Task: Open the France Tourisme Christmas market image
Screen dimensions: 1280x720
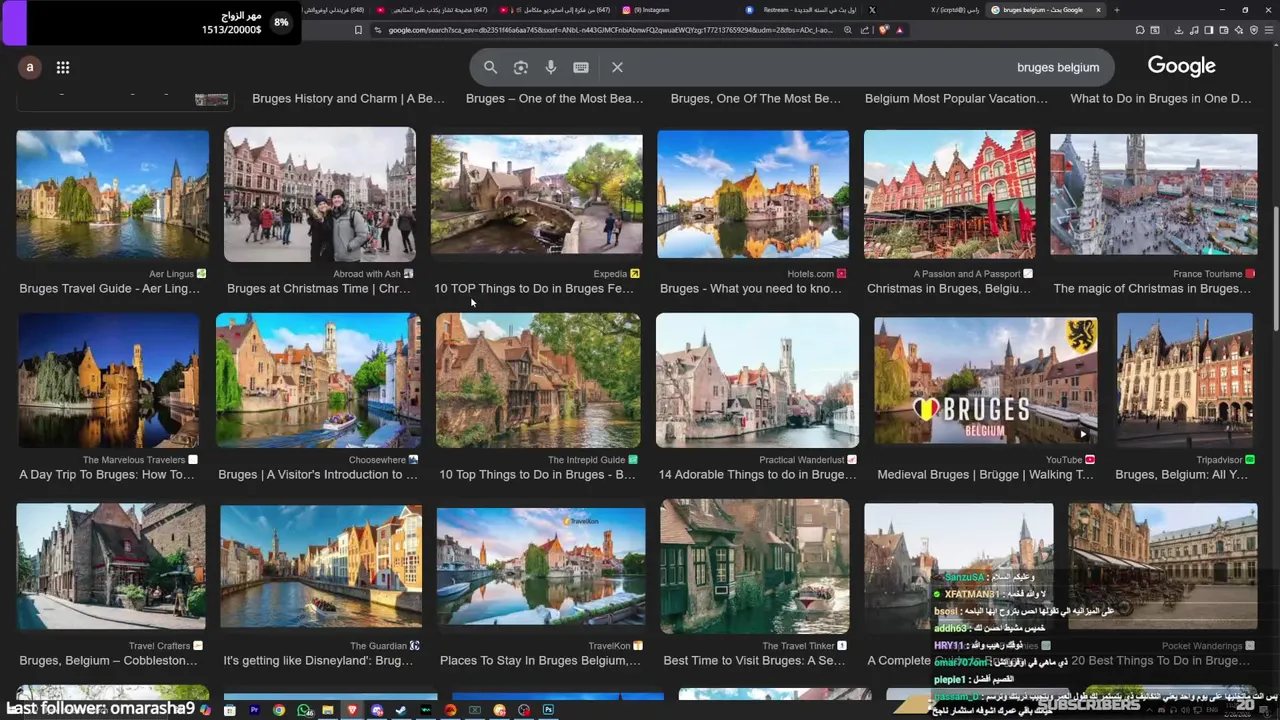Action: 1154,194
